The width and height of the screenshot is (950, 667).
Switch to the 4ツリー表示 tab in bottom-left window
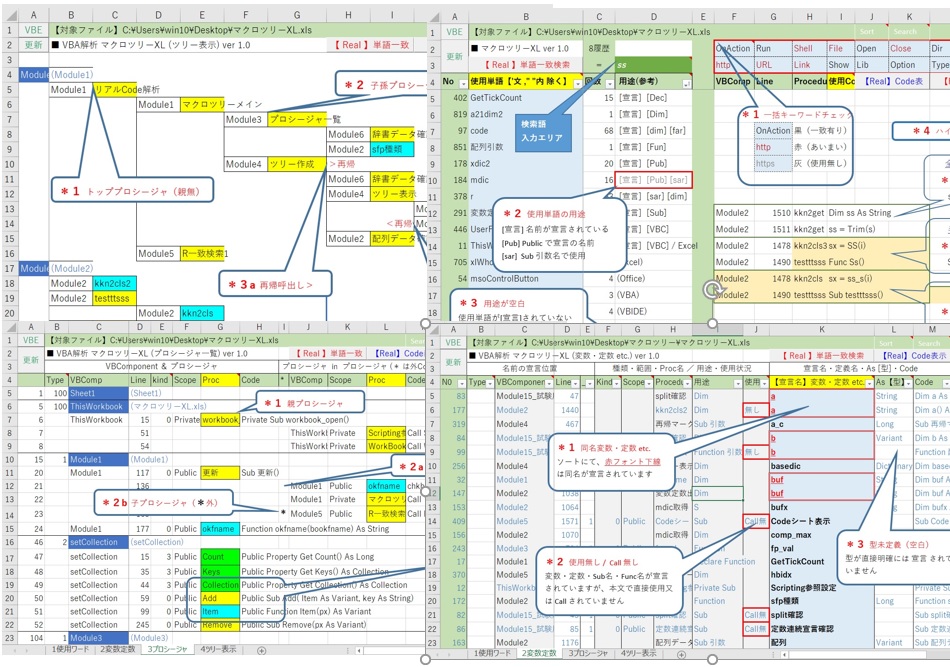(219, 650)
